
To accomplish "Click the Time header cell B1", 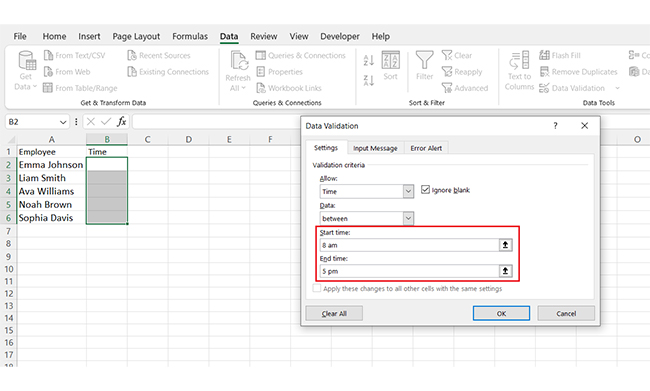I will click(x=107, y=152).
